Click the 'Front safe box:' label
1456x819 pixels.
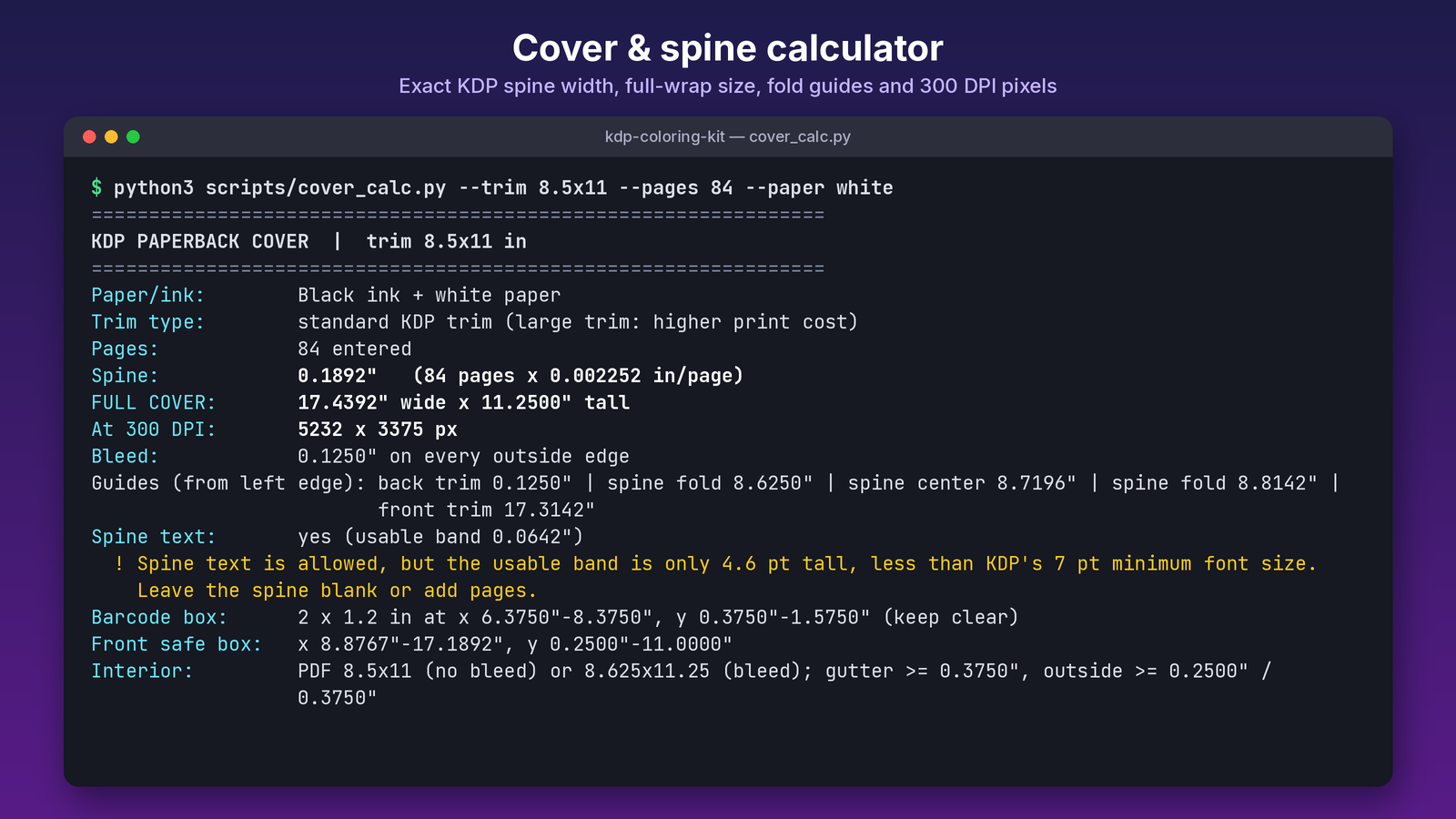[x=177, y=644]
